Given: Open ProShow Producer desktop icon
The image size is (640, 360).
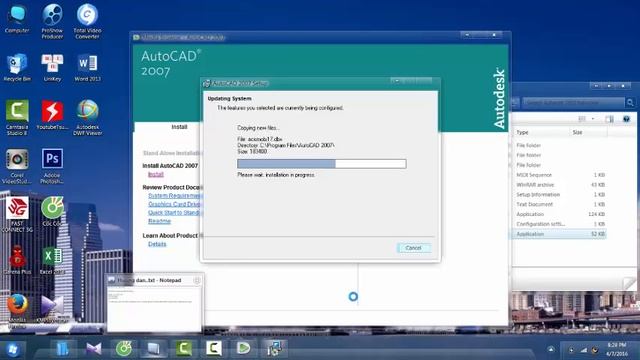Looking at the screenshot, I should [52, 21].
